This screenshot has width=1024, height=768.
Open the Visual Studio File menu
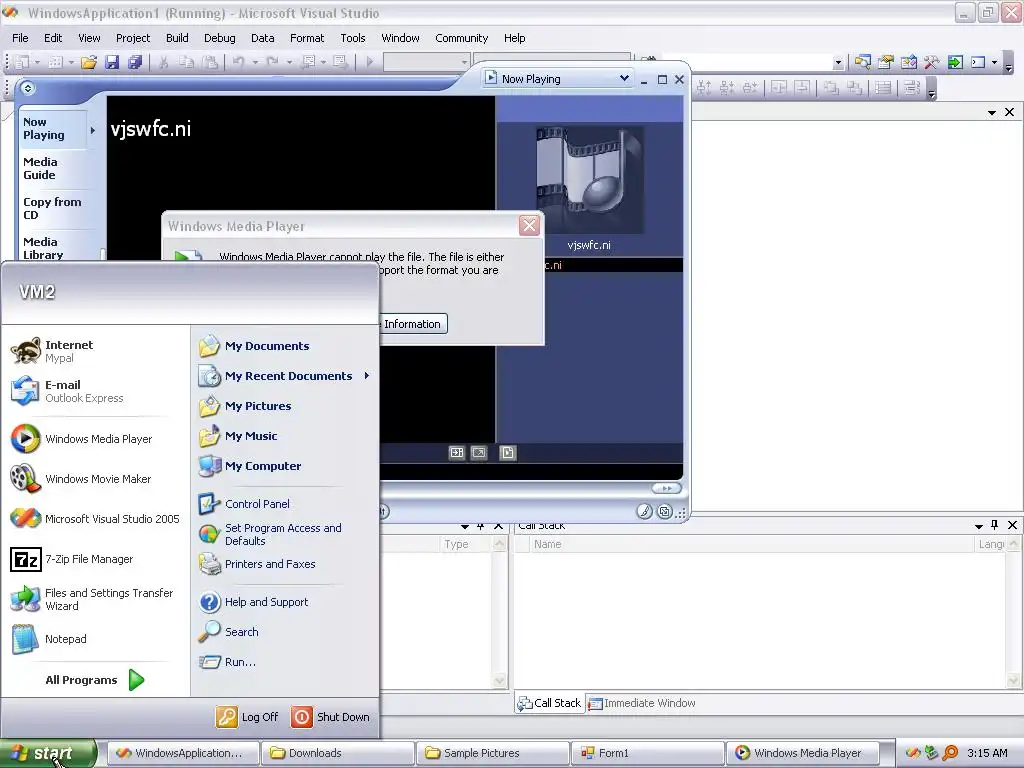click(x=20, y=38)
